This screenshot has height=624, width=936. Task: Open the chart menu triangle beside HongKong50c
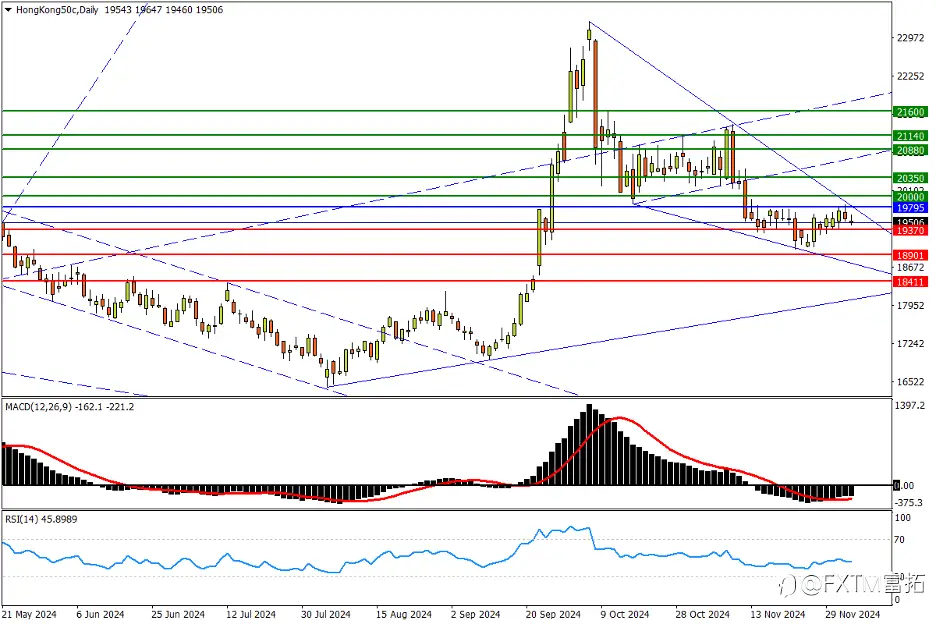[8, 10]
